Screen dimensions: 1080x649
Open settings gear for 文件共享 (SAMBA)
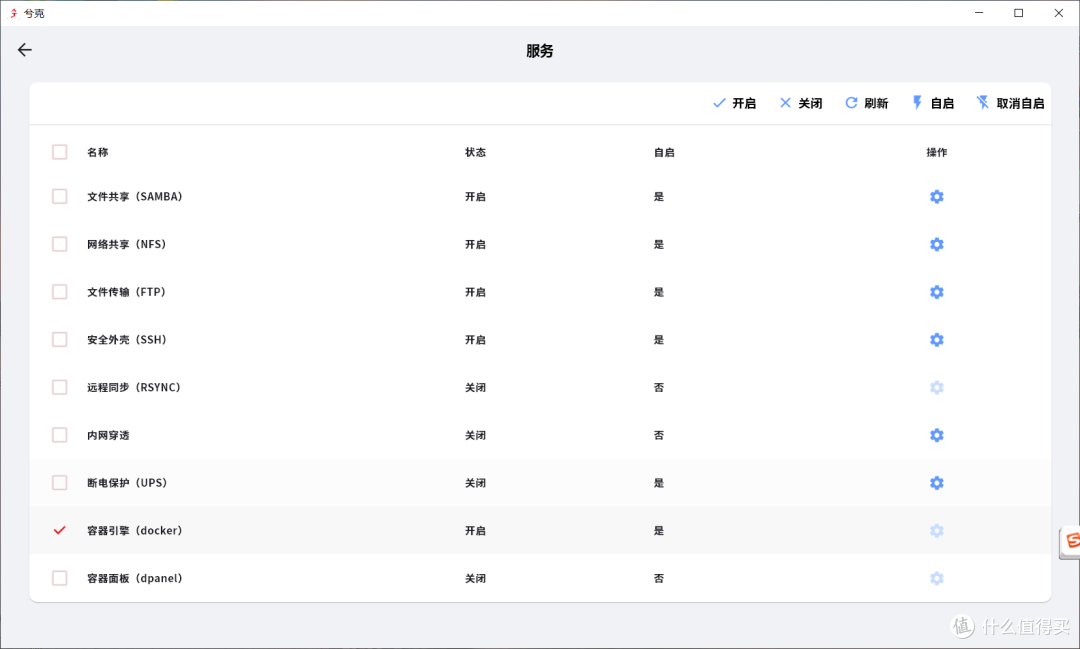click(x=936, y=197)
